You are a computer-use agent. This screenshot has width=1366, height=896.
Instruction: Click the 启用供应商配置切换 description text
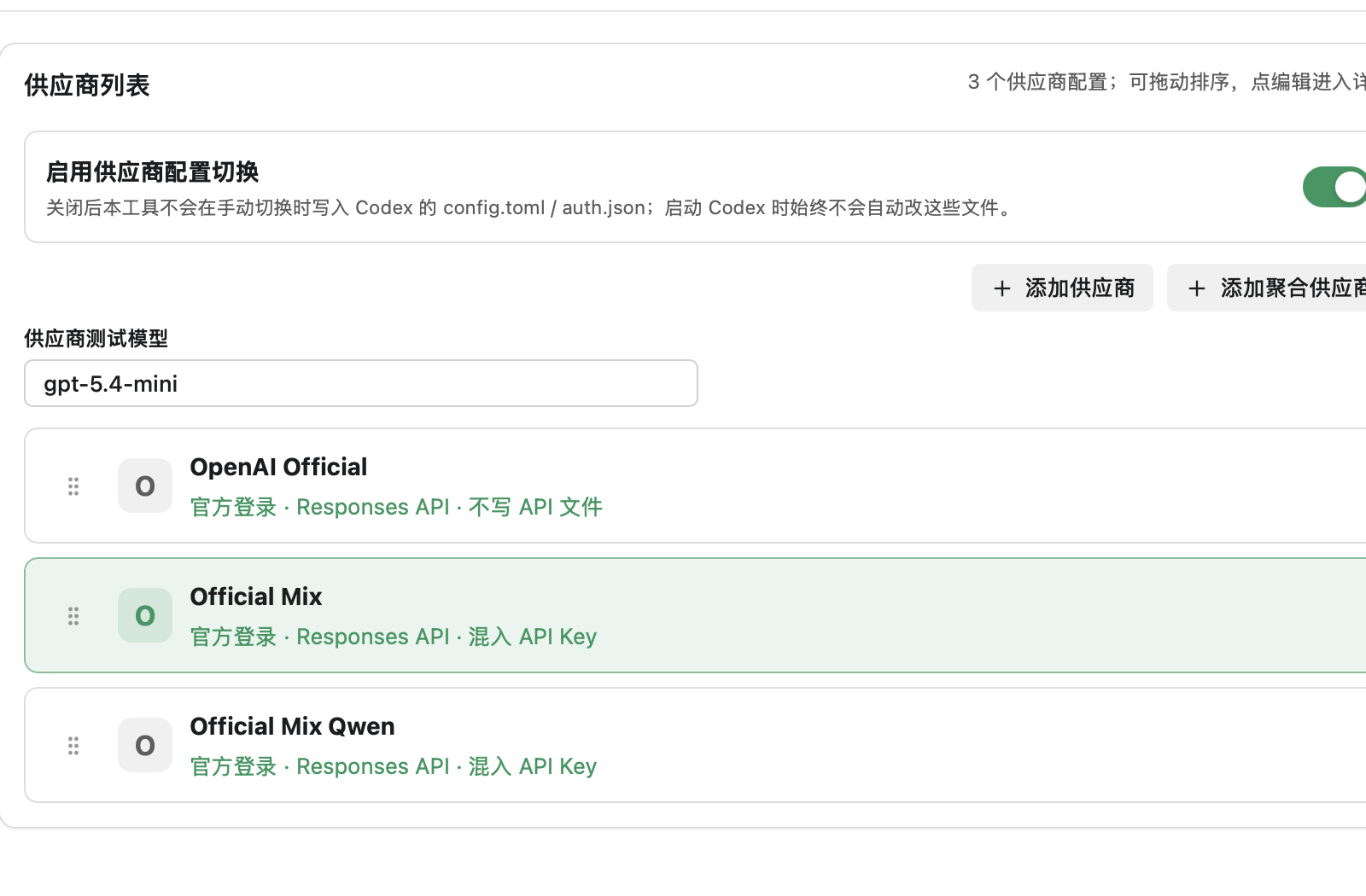530,208
